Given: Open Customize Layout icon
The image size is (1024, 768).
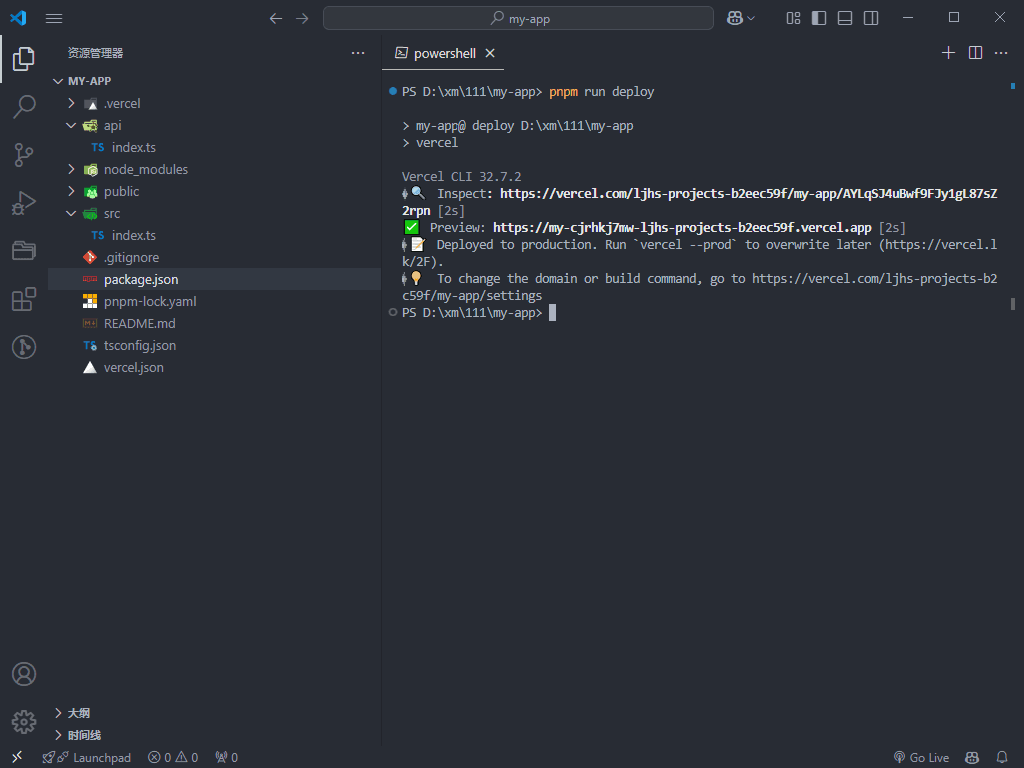Looking at the screenshot, I should (793, 18).
